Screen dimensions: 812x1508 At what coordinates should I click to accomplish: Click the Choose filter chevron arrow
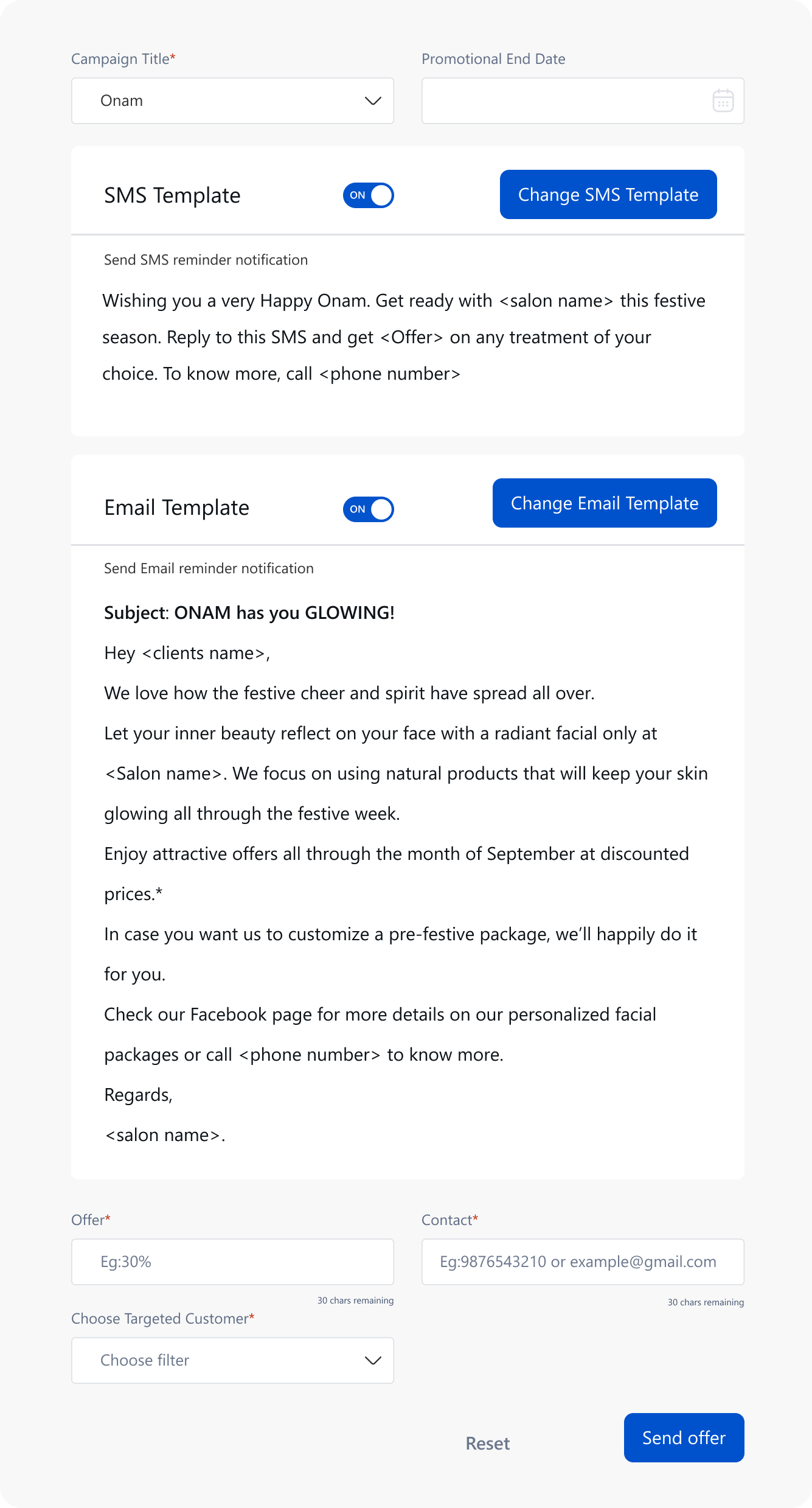tap(373, 1360)
